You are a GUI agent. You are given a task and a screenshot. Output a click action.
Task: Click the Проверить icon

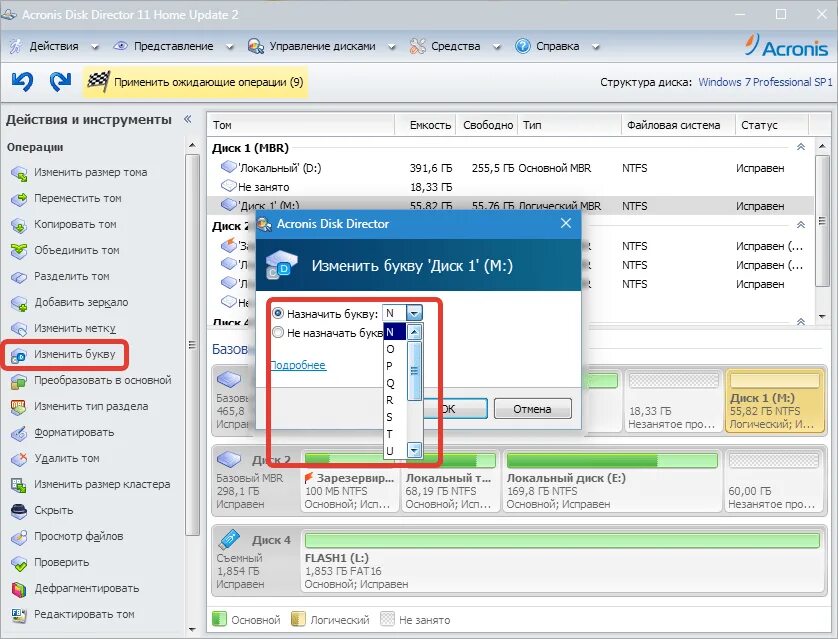19,563
